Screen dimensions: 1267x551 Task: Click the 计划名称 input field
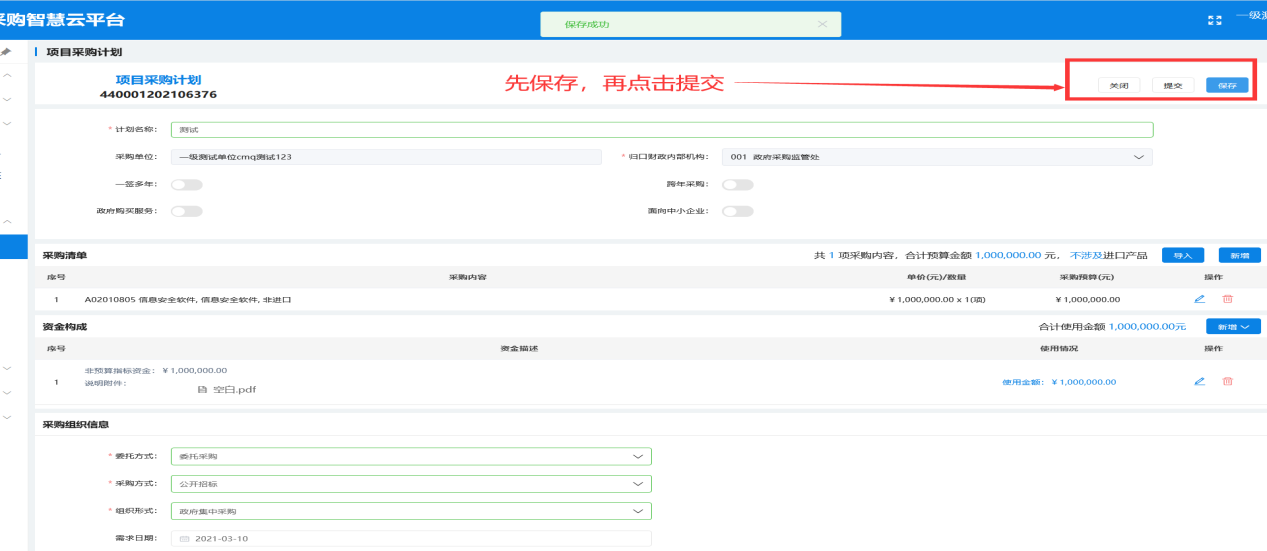[x=661, y=130]
